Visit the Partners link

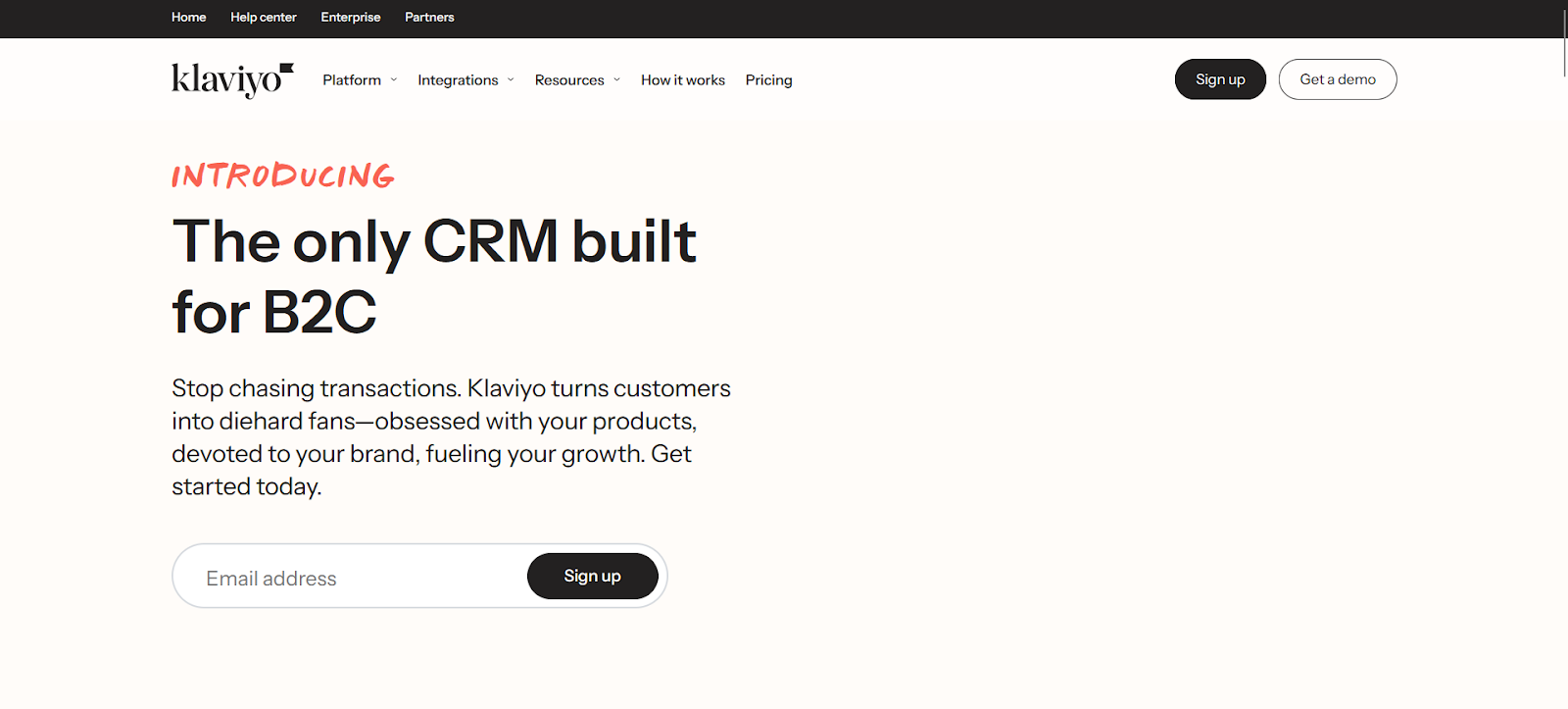pyautogui.click(x=429, y=17)
